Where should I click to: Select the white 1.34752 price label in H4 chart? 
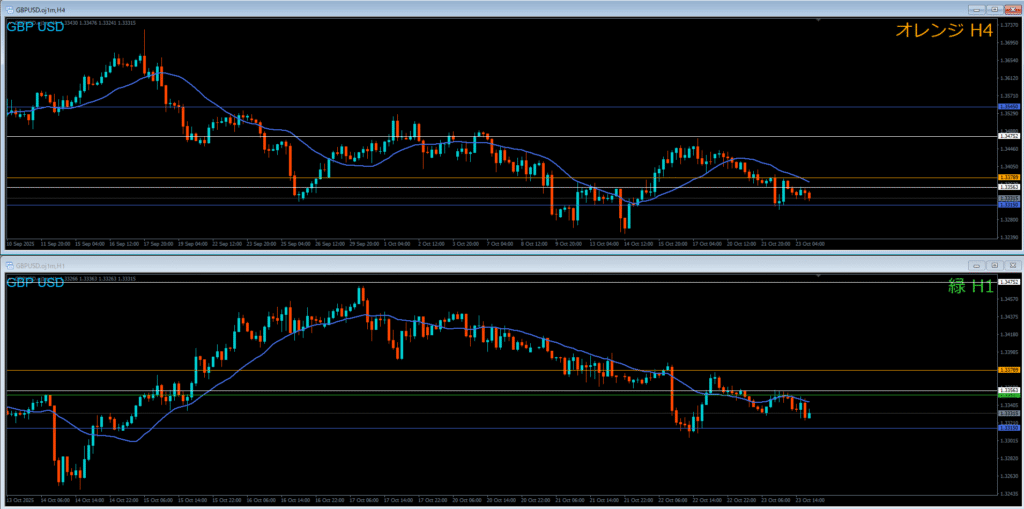click(1010, 136)
